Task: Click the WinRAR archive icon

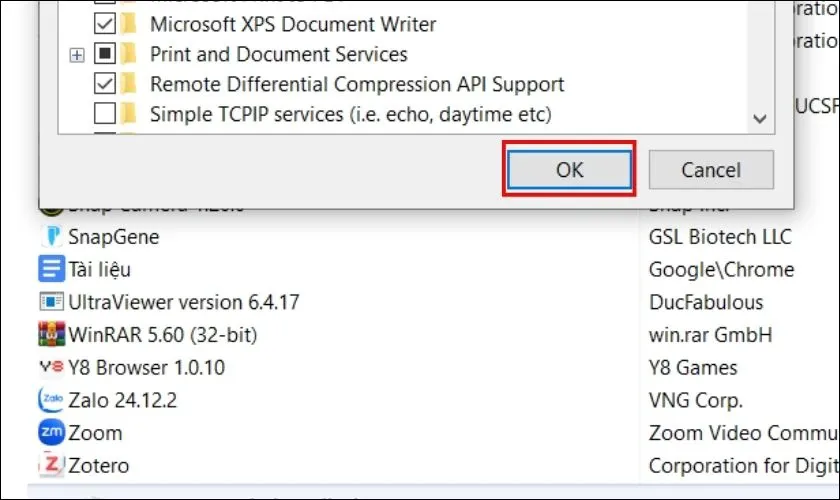Action: pyautogui.click(x=50, y=334)
